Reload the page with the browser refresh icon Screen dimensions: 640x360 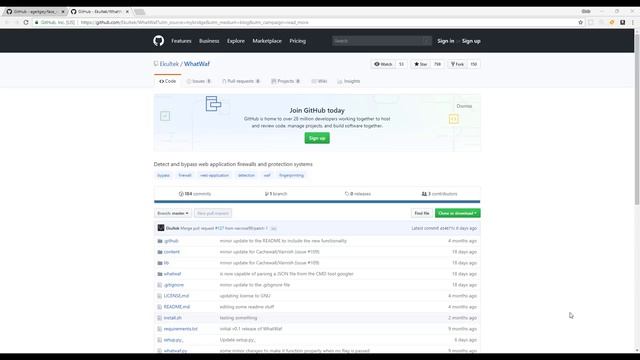pos(26,22)
